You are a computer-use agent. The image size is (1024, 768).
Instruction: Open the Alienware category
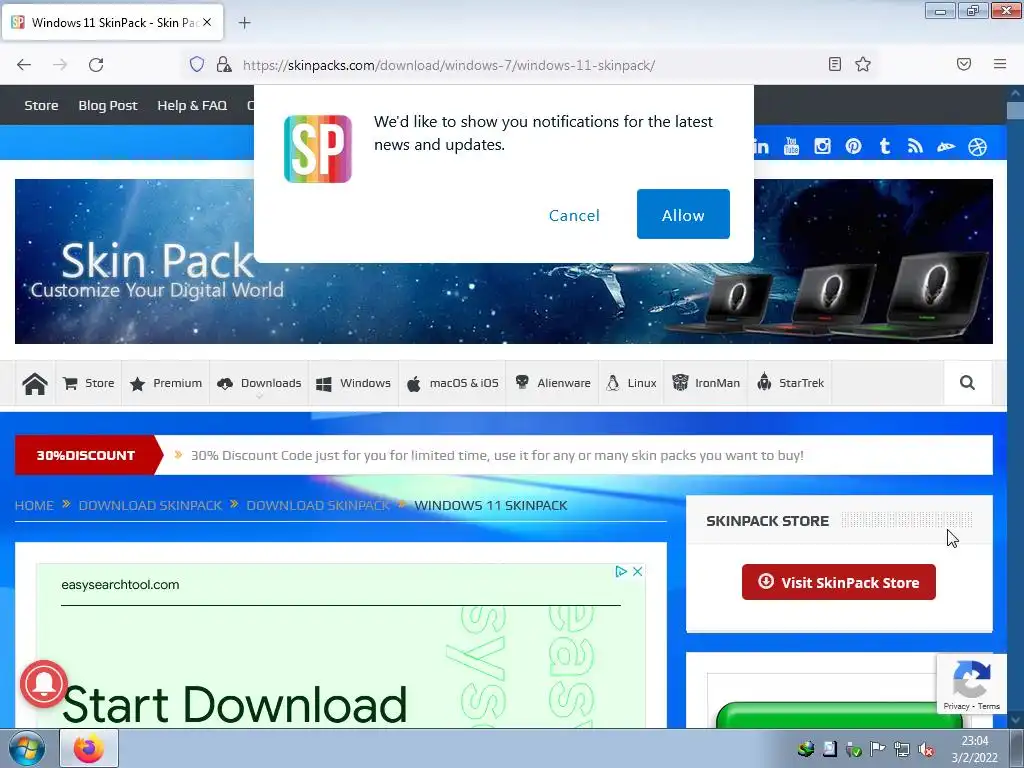552,383
